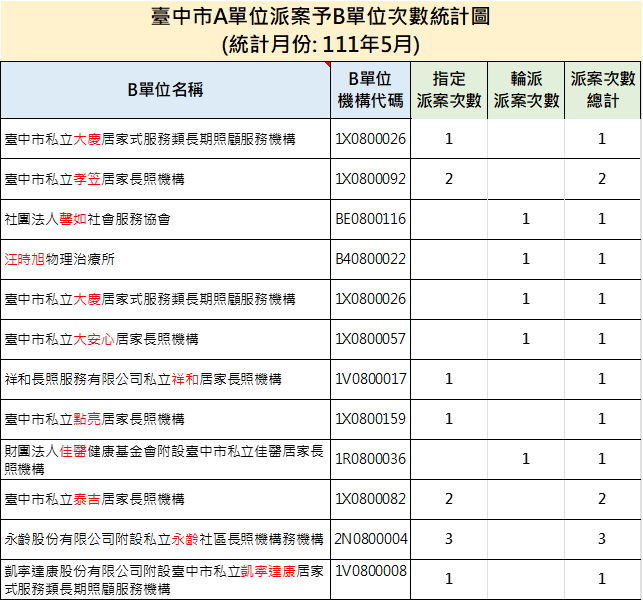Select the 永齡股份有限公司附設私立永齡社區長照機構 cell

(x=165, y=539)
